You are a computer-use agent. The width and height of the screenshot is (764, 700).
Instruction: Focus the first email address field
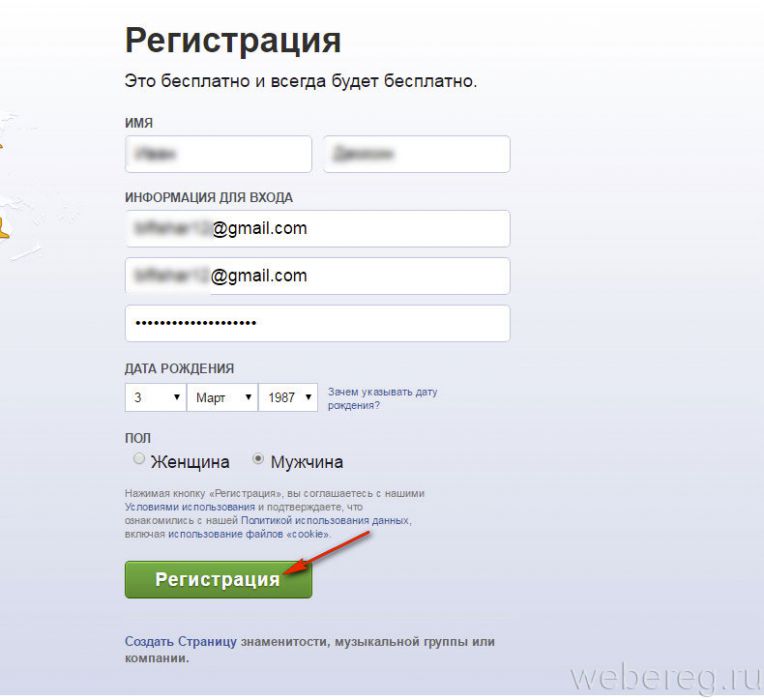click(318, 228)
